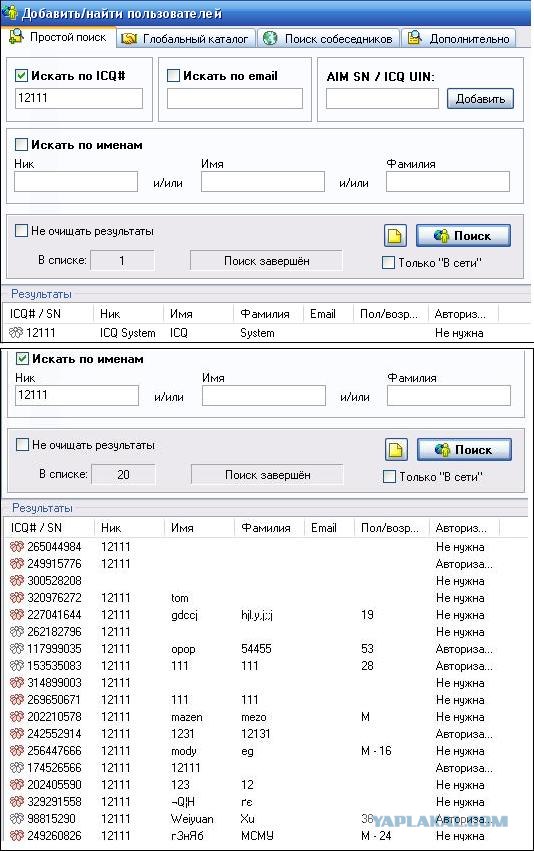This screenshot has height=851, width=534.
Task: Click the yellow note icon beside Поиск, list count 1
Action: pos(395,236)
